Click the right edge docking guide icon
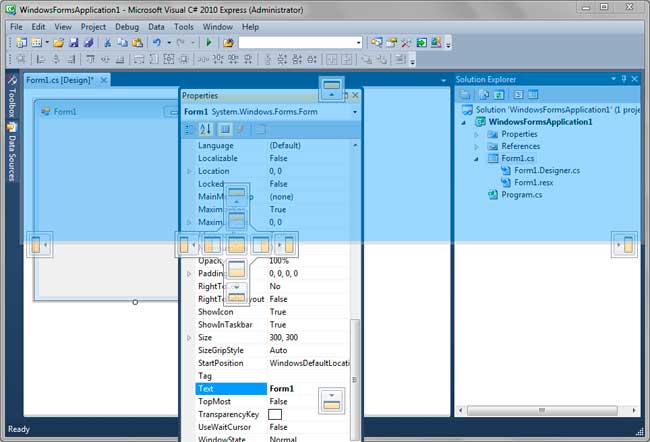This screenshot has width=650, height=442. pyautogui.click(x=624, y=244)
